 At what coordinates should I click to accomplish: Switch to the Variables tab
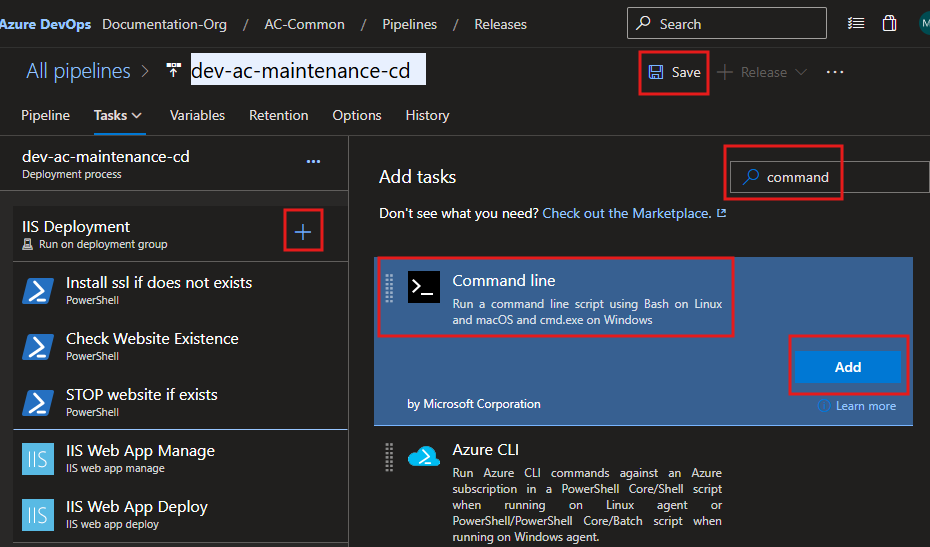pyautogui.click(x=198, y=115)
